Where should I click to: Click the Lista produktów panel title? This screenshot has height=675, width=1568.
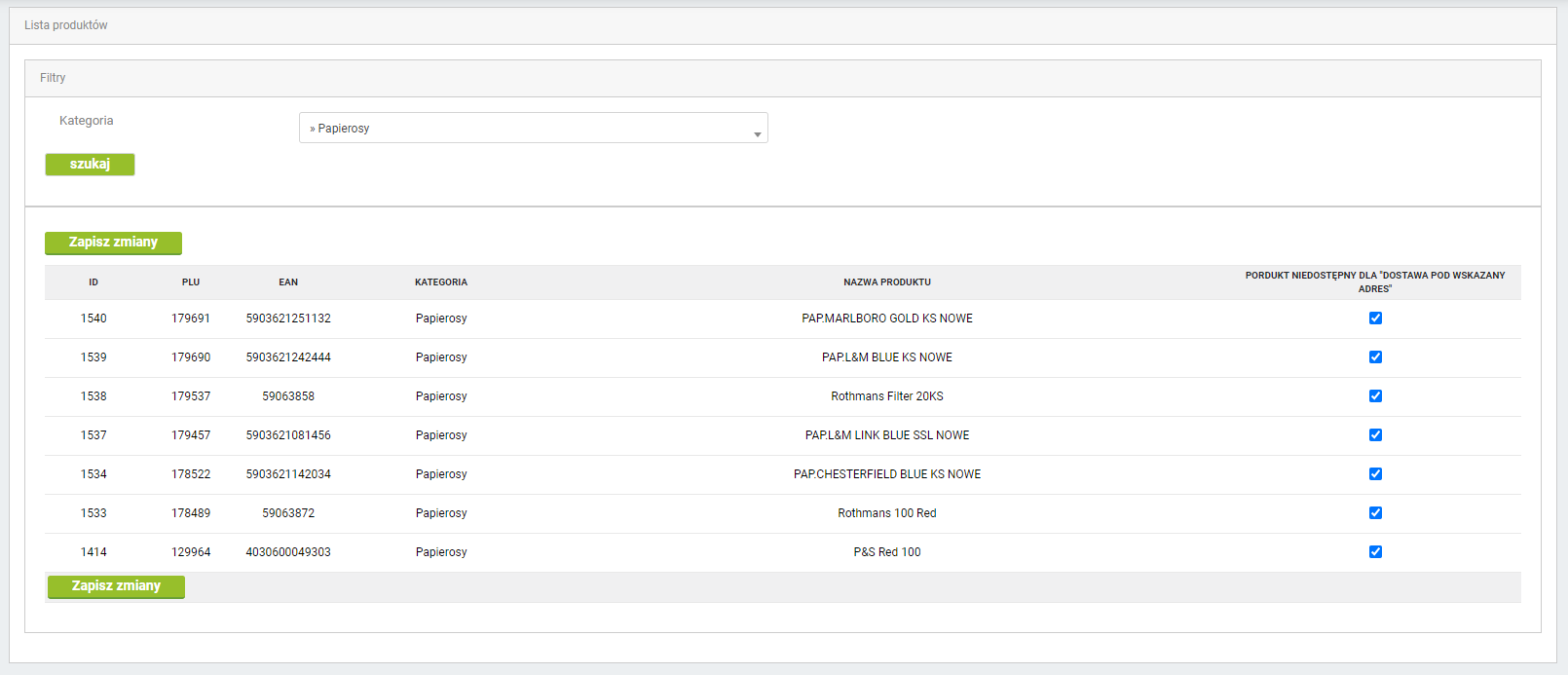[x=66, y=25]
